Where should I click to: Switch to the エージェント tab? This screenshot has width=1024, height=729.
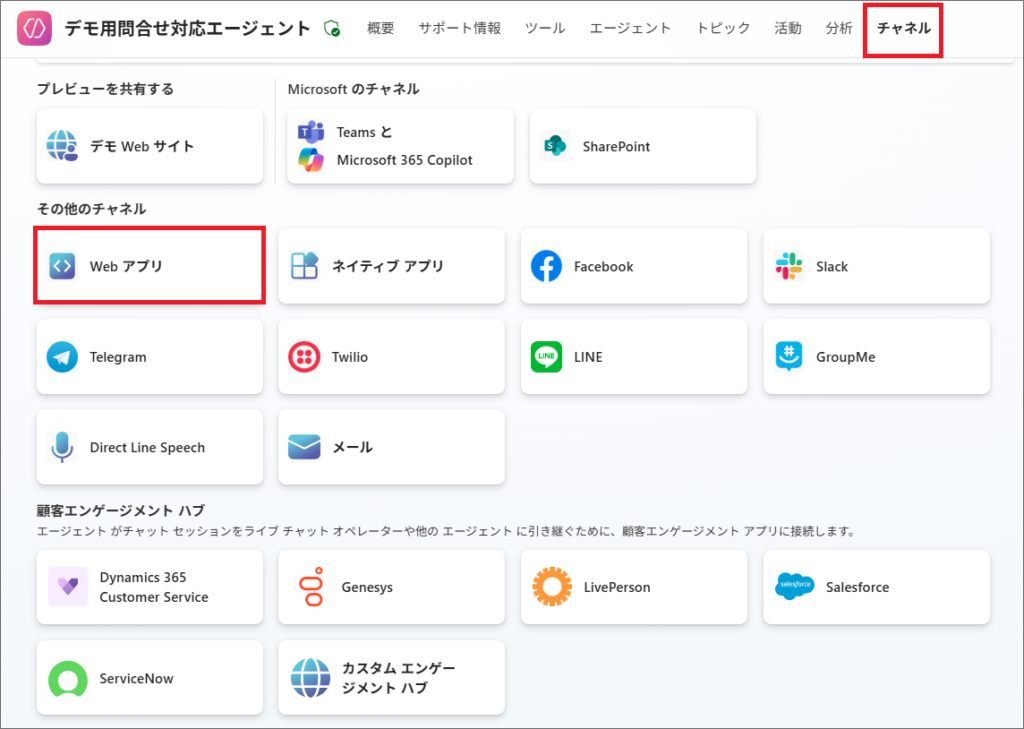coord(630,28)
